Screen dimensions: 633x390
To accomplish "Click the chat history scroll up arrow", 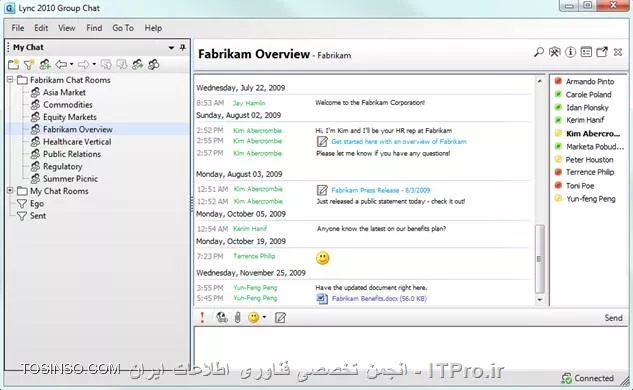I will (x=540, y=81).
